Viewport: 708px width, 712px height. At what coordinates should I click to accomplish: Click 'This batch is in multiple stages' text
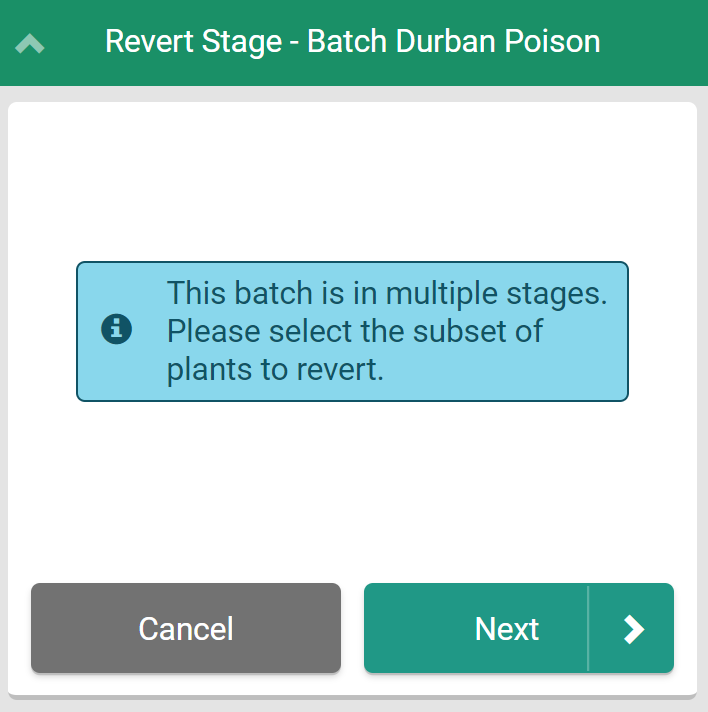point(386,295)
